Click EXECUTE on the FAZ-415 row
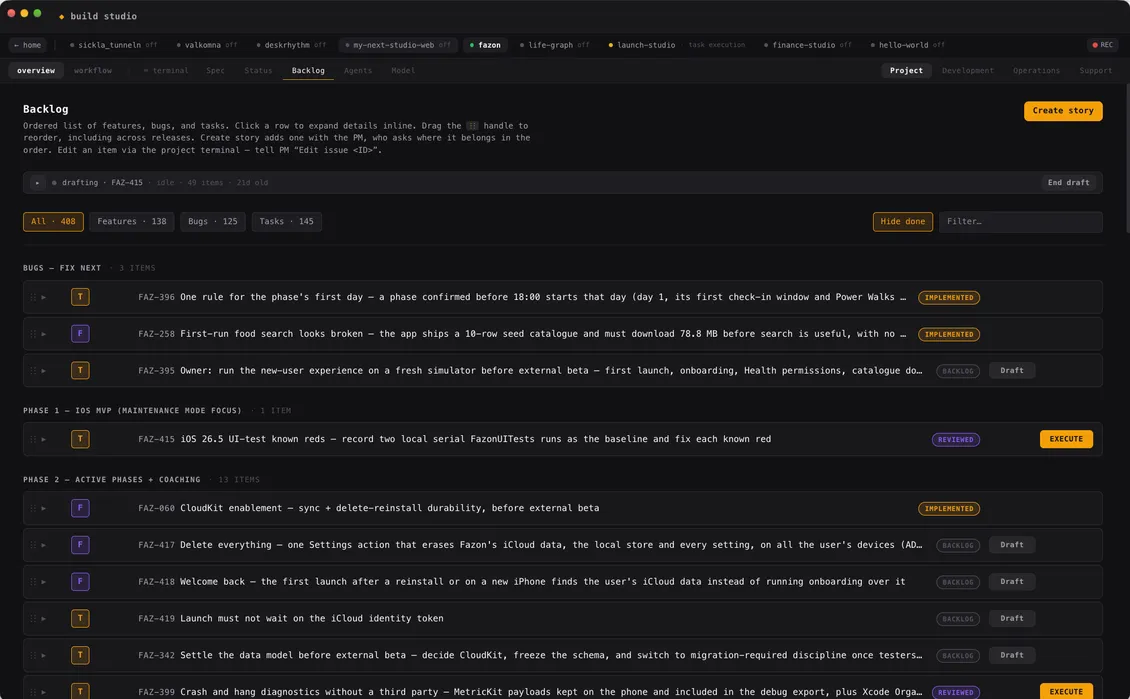Screen dimensions: 1130x699 tap(1066, 439)
